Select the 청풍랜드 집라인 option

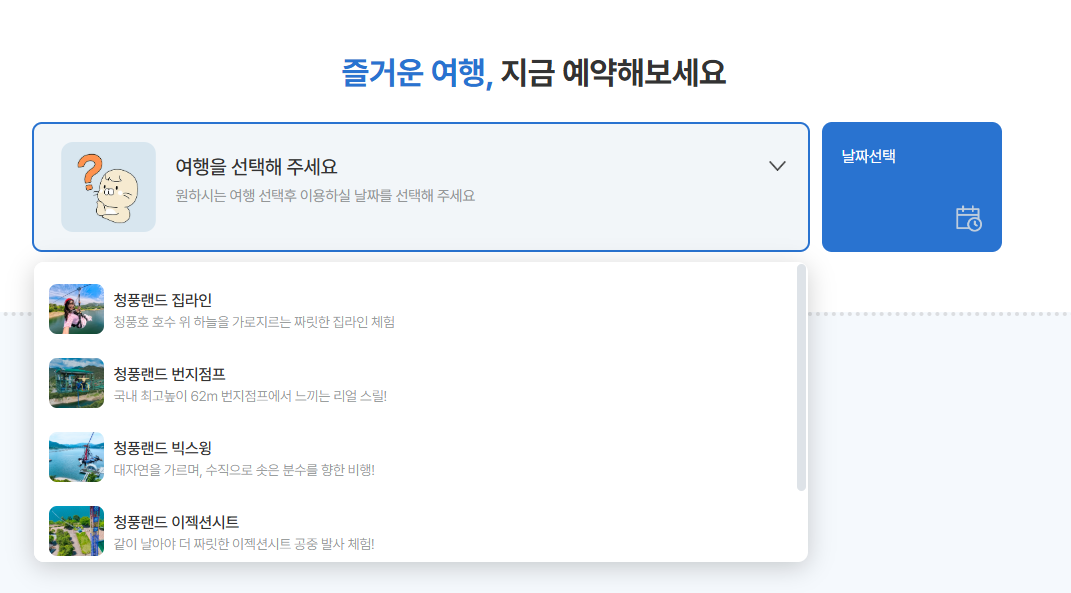[163, 300]
